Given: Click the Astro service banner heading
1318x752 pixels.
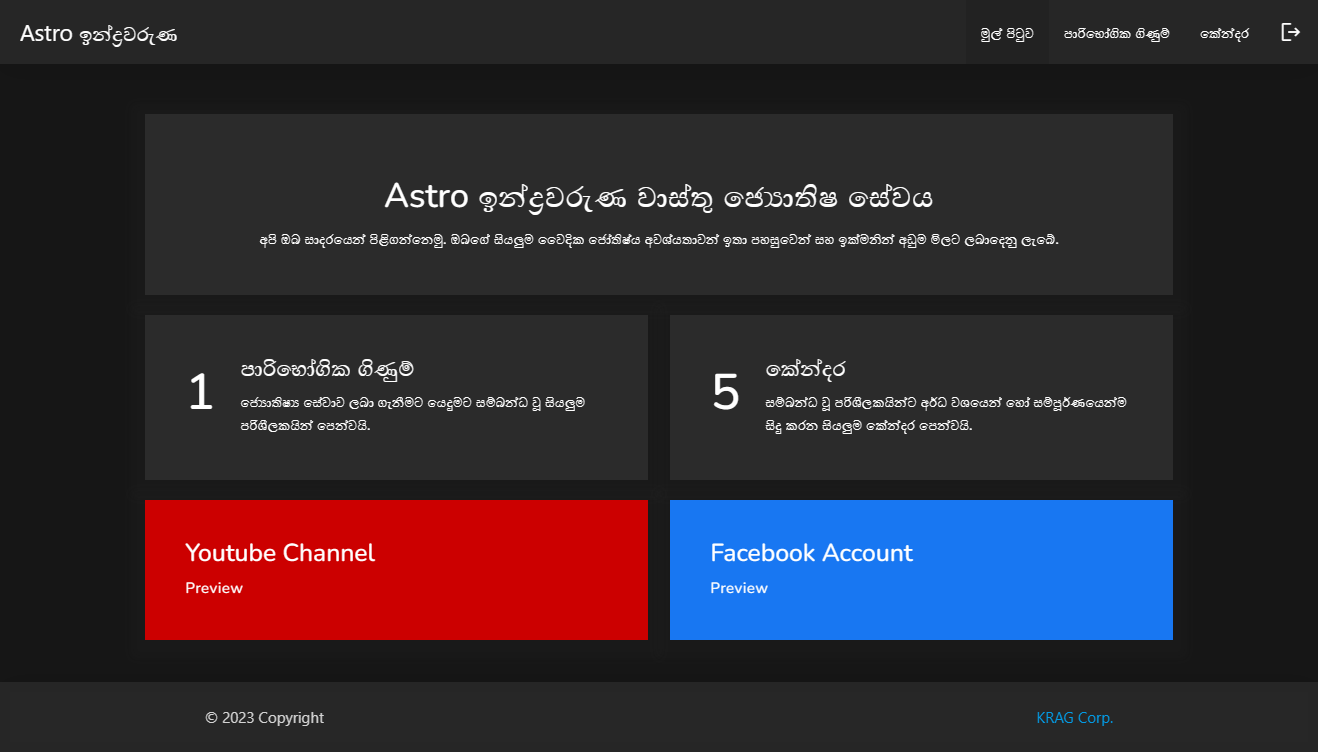Looking at the screenshot, I should coord(659,197).
